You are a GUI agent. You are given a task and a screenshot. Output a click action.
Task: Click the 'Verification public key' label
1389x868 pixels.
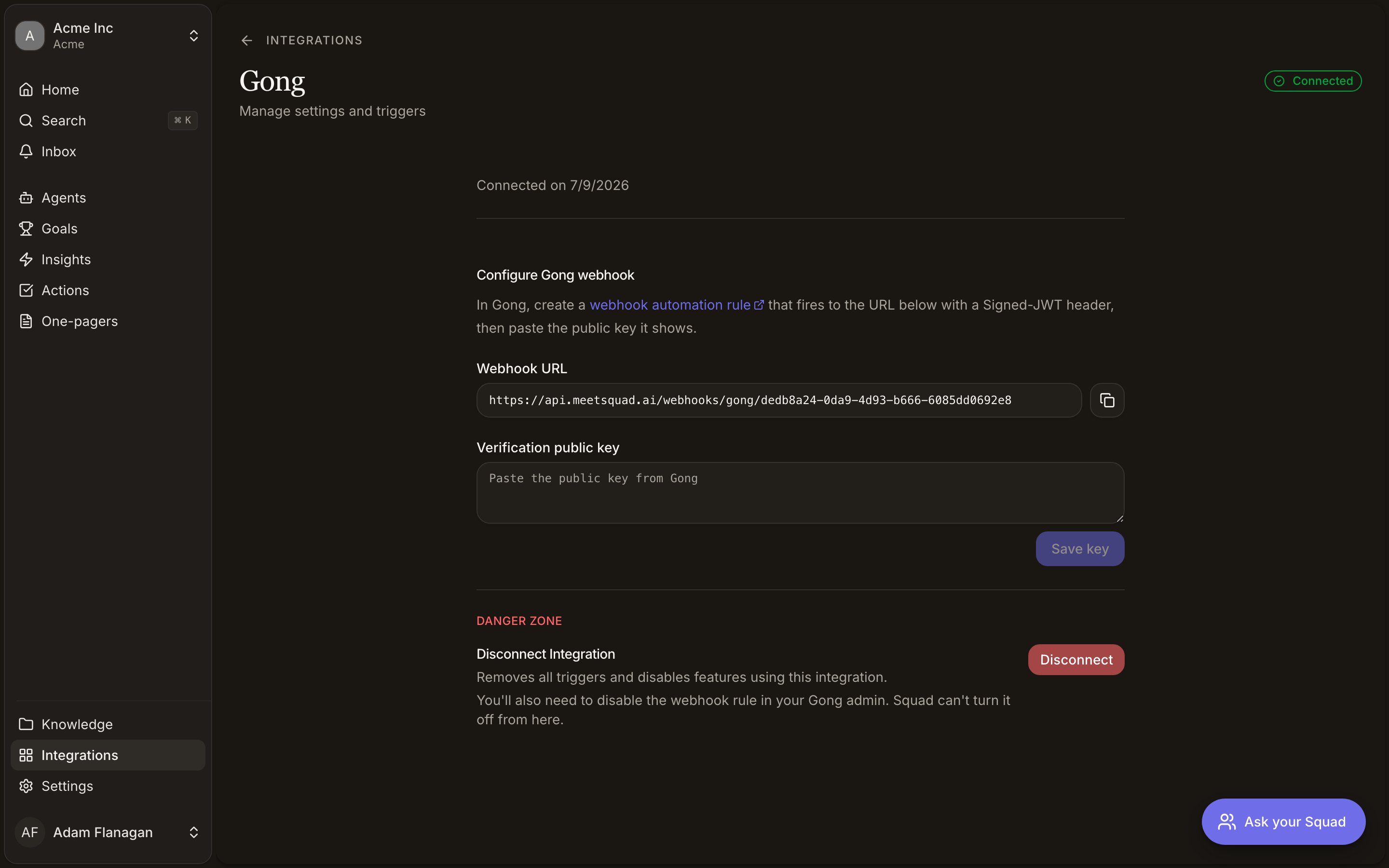547,448
